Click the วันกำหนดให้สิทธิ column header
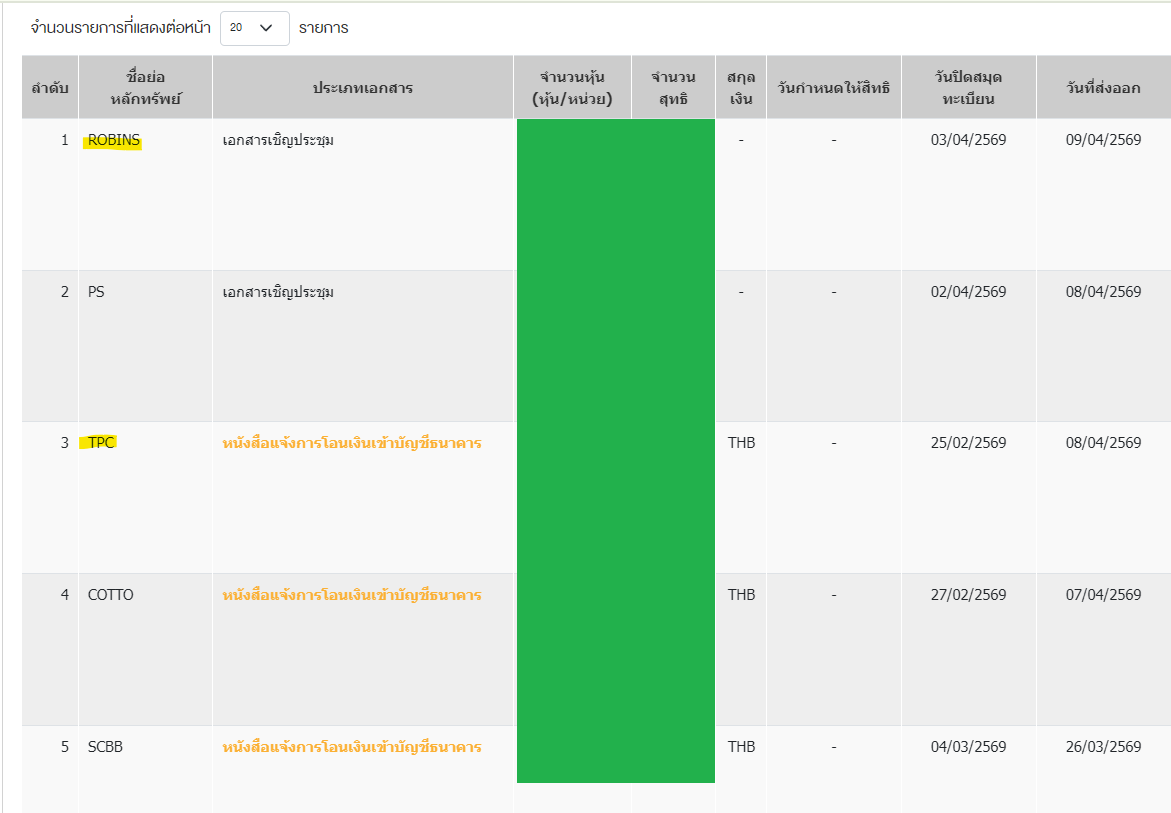 tap(834, 88)
